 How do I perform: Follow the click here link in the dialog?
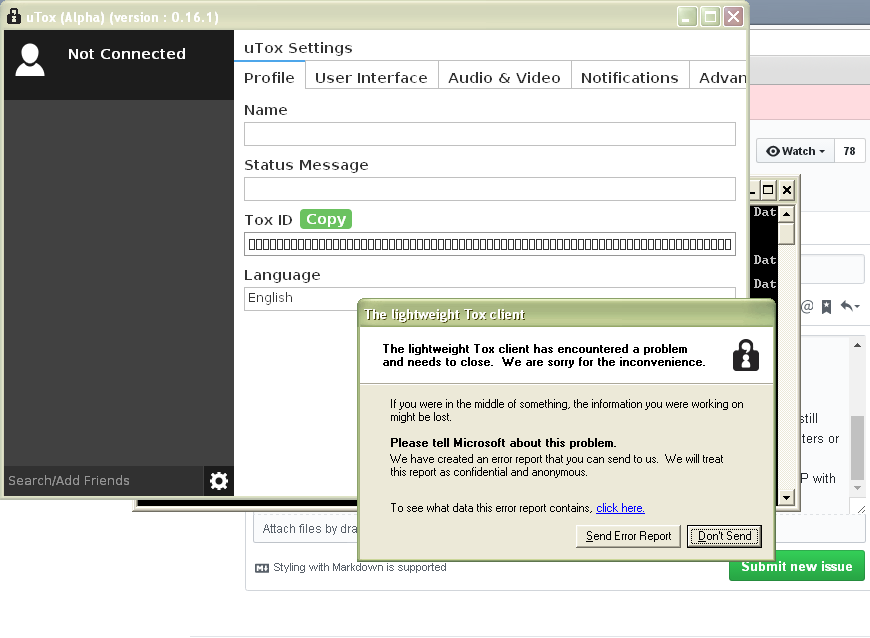point(619,508)
